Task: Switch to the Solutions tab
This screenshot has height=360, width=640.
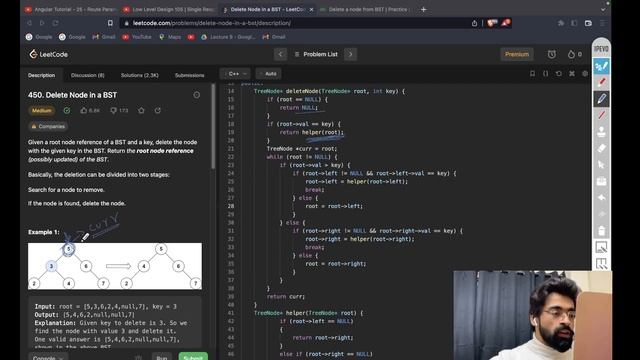Action: [140, 76]
